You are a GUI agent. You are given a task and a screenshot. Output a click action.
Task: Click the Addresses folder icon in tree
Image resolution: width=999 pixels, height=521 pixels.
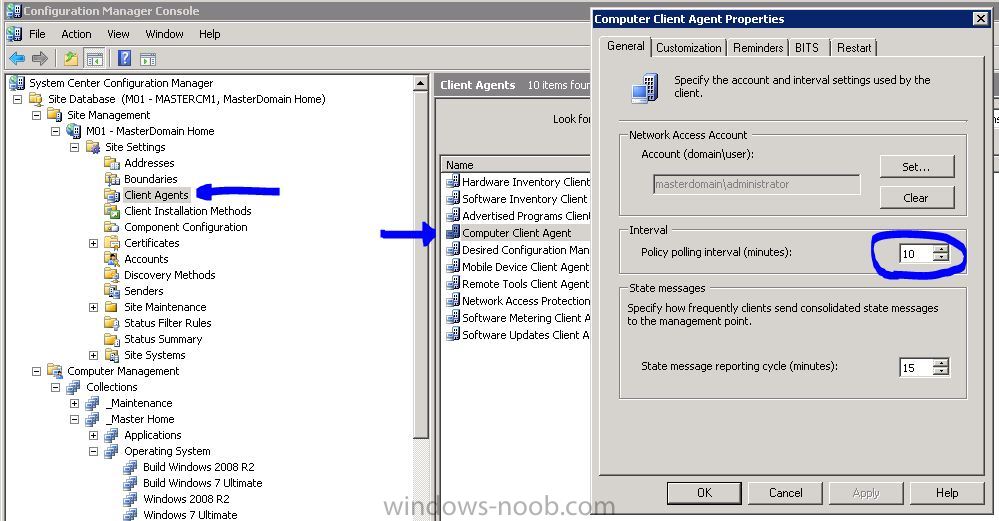[x=112, y=163]
